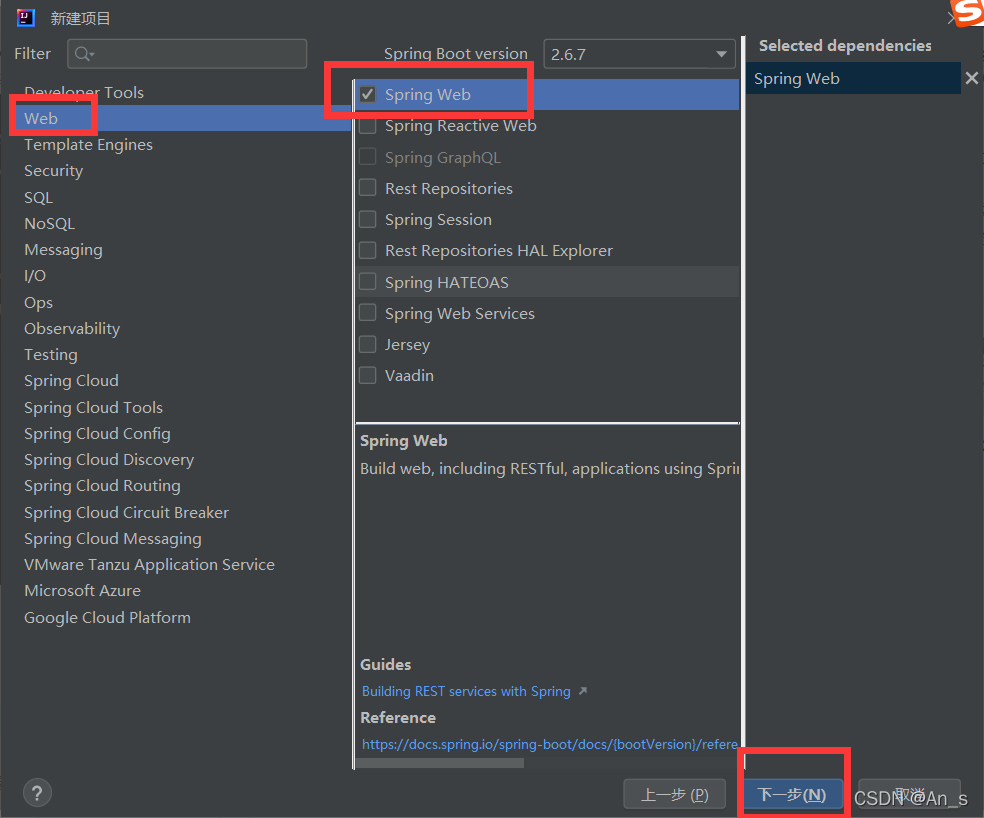The image size is (984, 818).
Task: Select the Spring Cloud Routing category
Action: pyautogui.click(x=102, y=485)
